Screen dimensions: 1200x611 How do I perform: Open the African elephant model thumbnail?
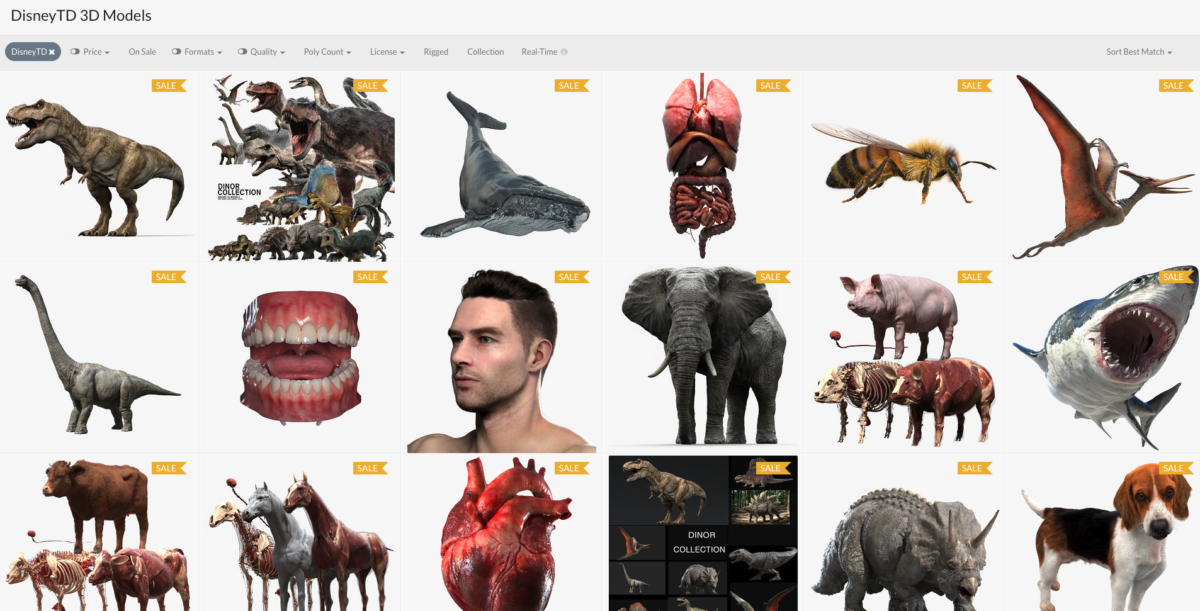703,357
